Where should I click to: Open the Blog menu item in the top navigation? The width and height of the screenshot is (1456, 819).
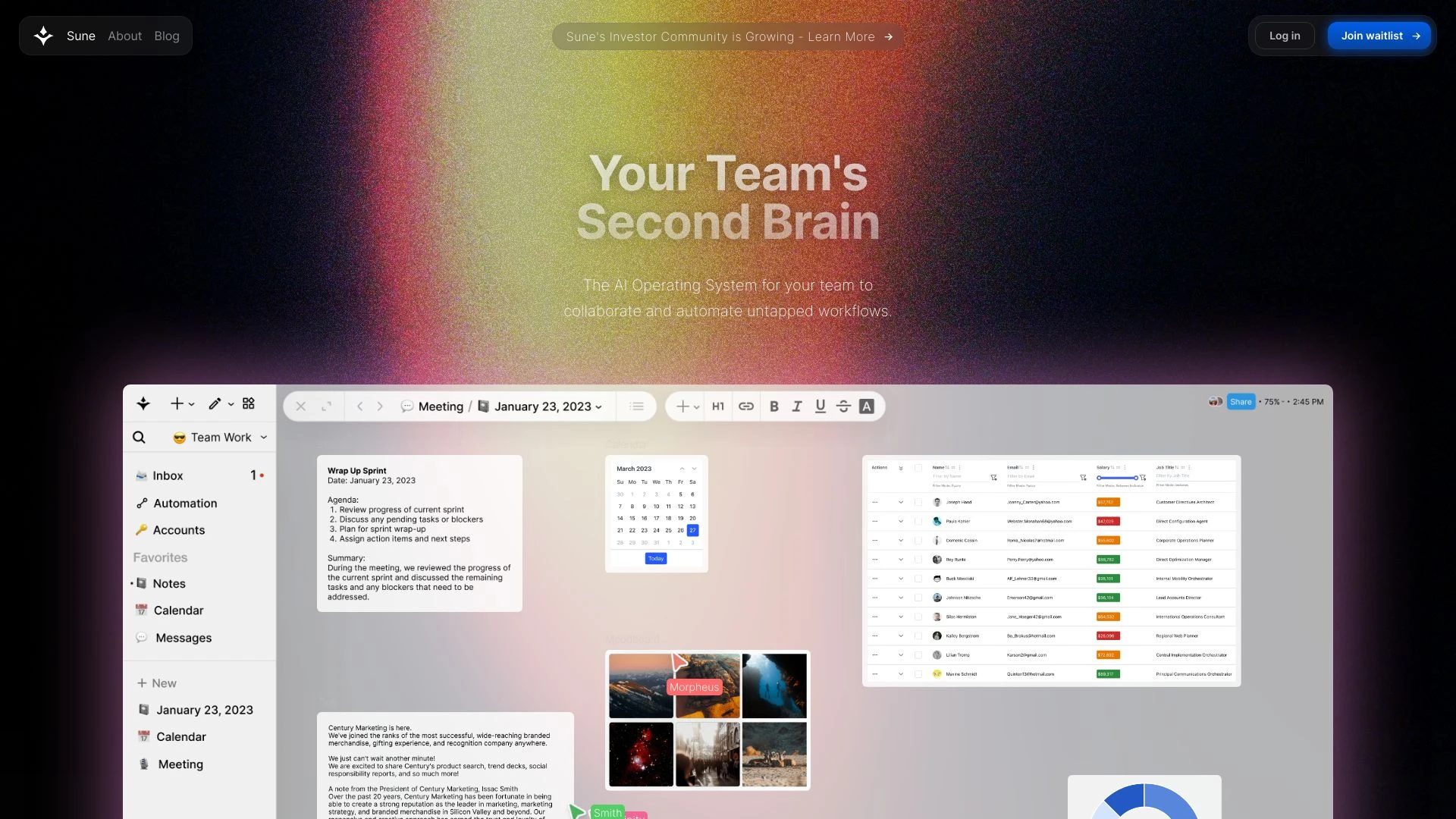pyautogui.click(x=166, y=36)
